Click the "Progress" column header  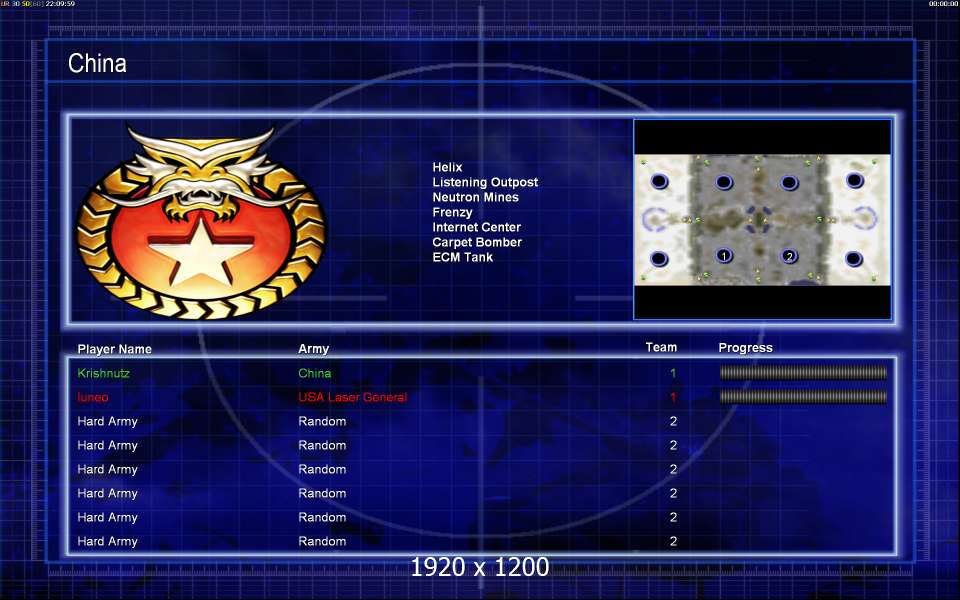(745, 348)
